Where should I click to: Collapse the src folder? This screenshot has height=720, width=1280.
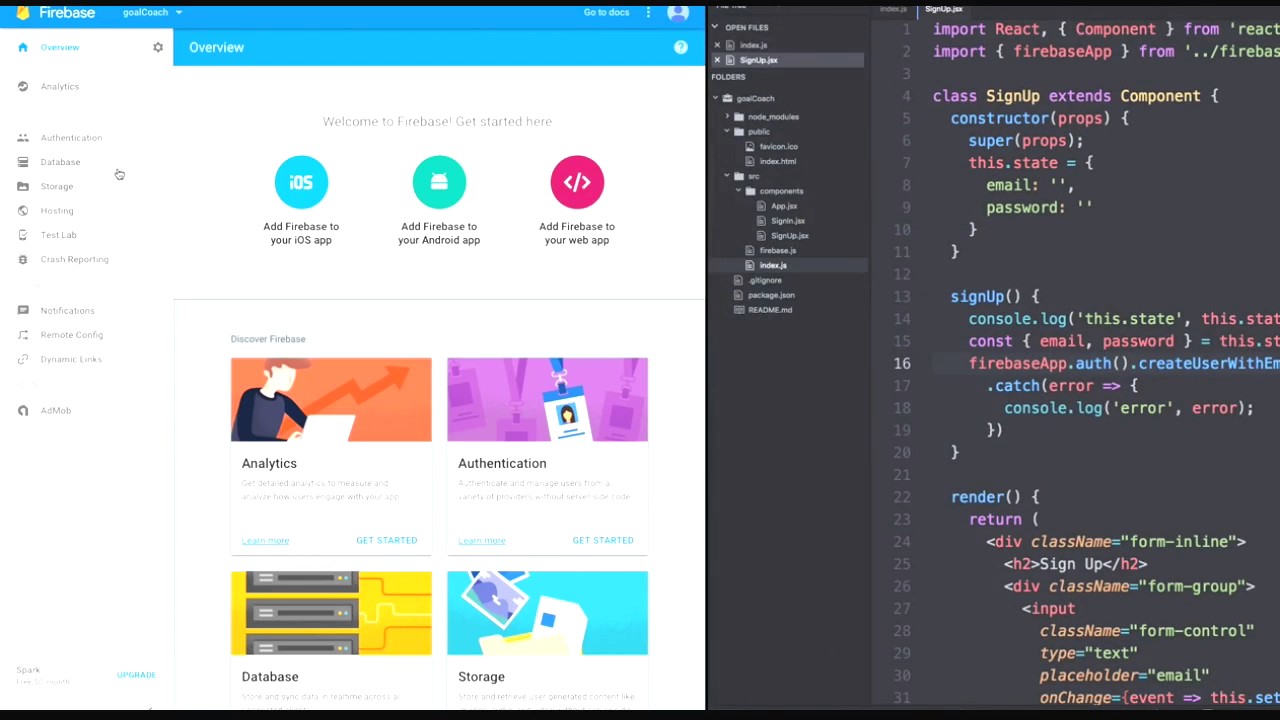point(728,176)
